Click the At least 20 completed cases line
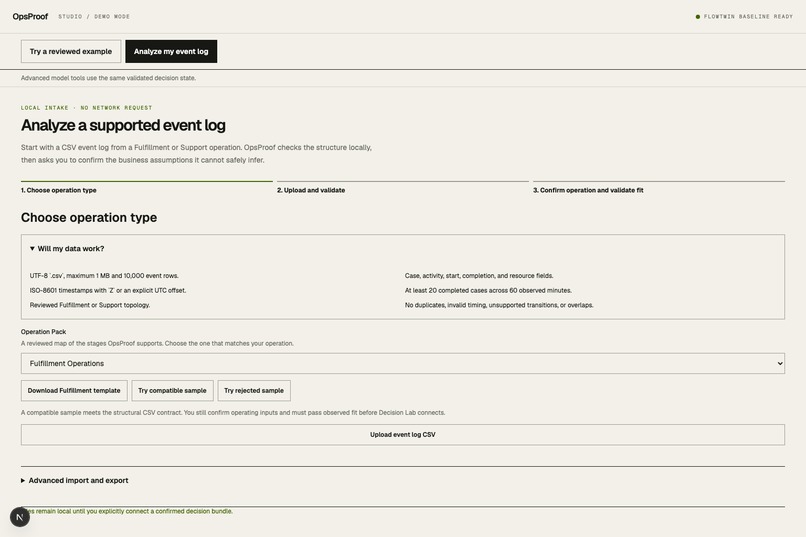The height and width of the screenshot is (537, 806). point(488,290)
